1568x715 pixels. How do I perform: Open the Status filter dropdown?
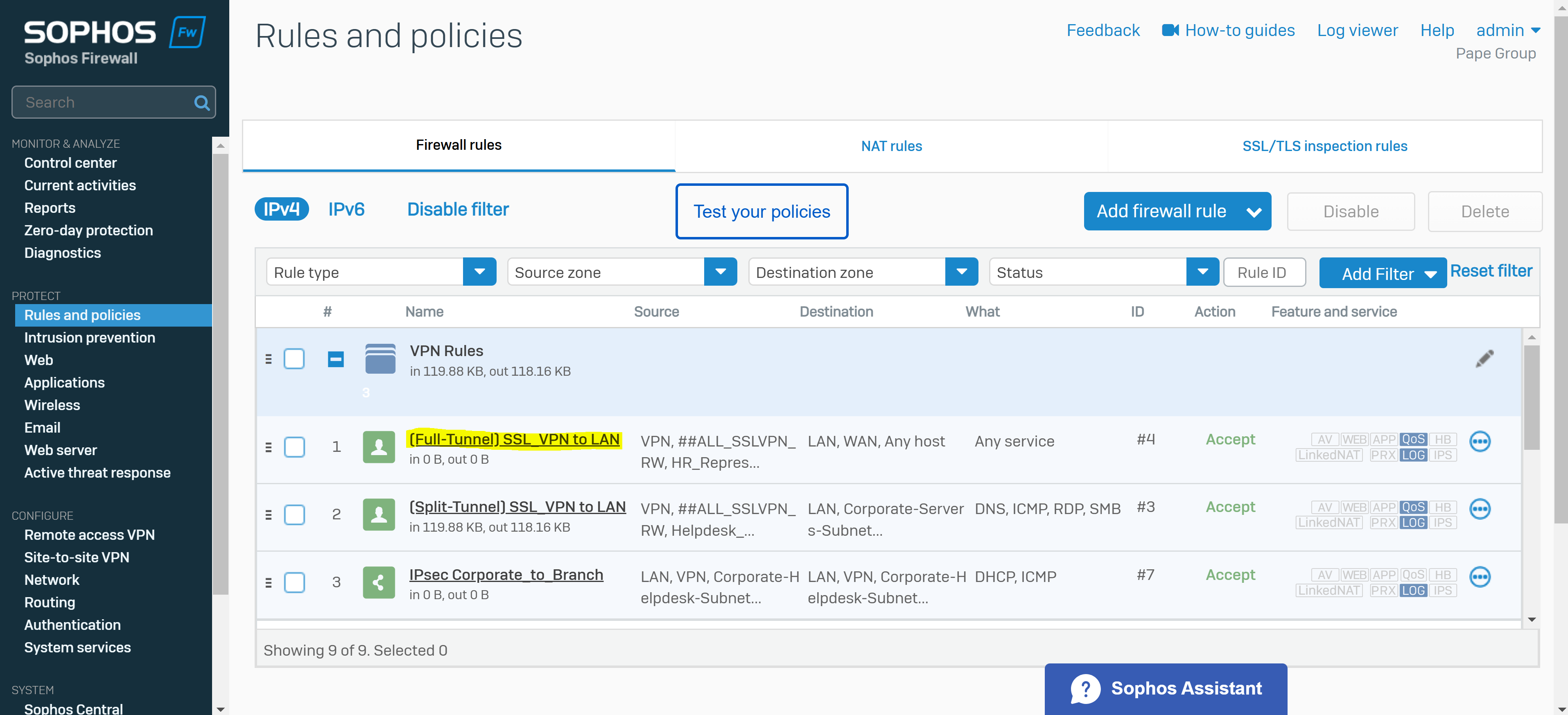click(1104, 272)
